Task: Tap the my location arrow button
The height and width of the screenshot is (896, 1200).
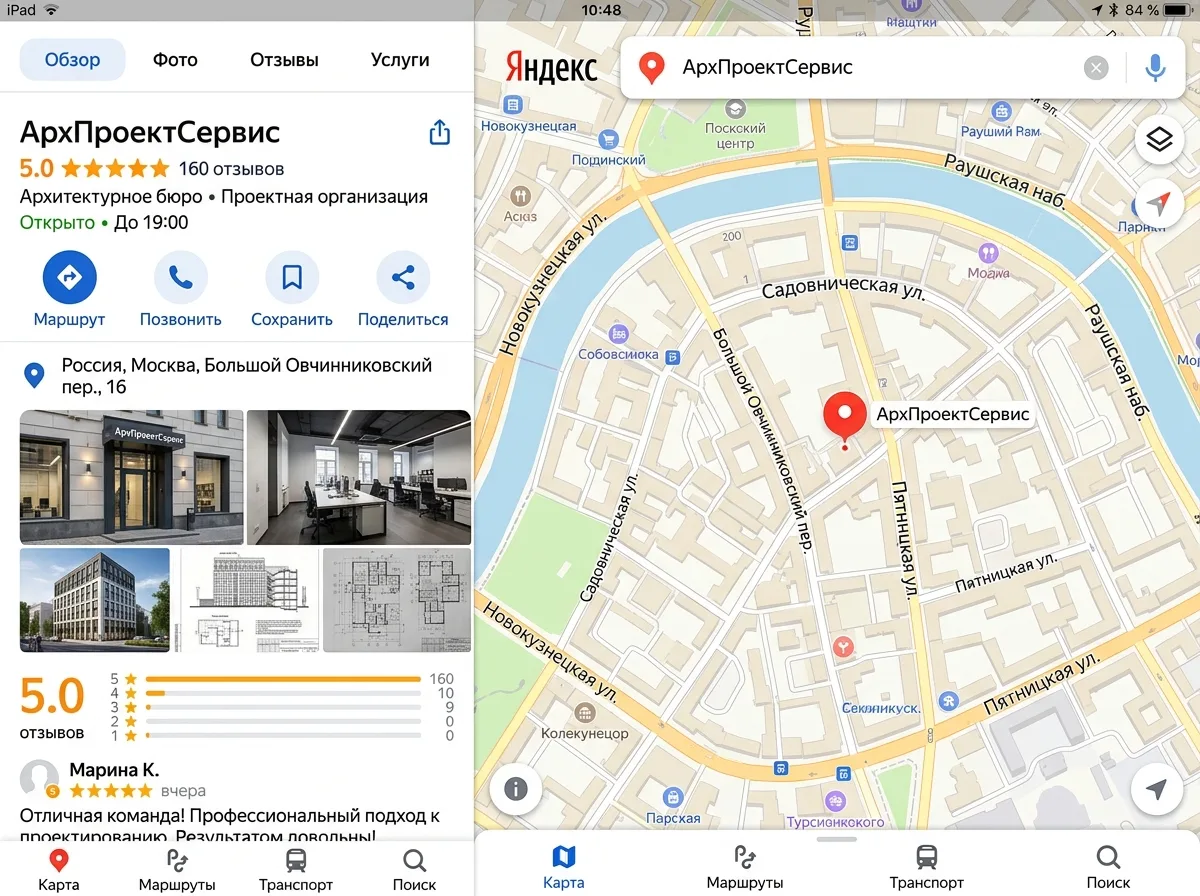Action: [1156, 790]
